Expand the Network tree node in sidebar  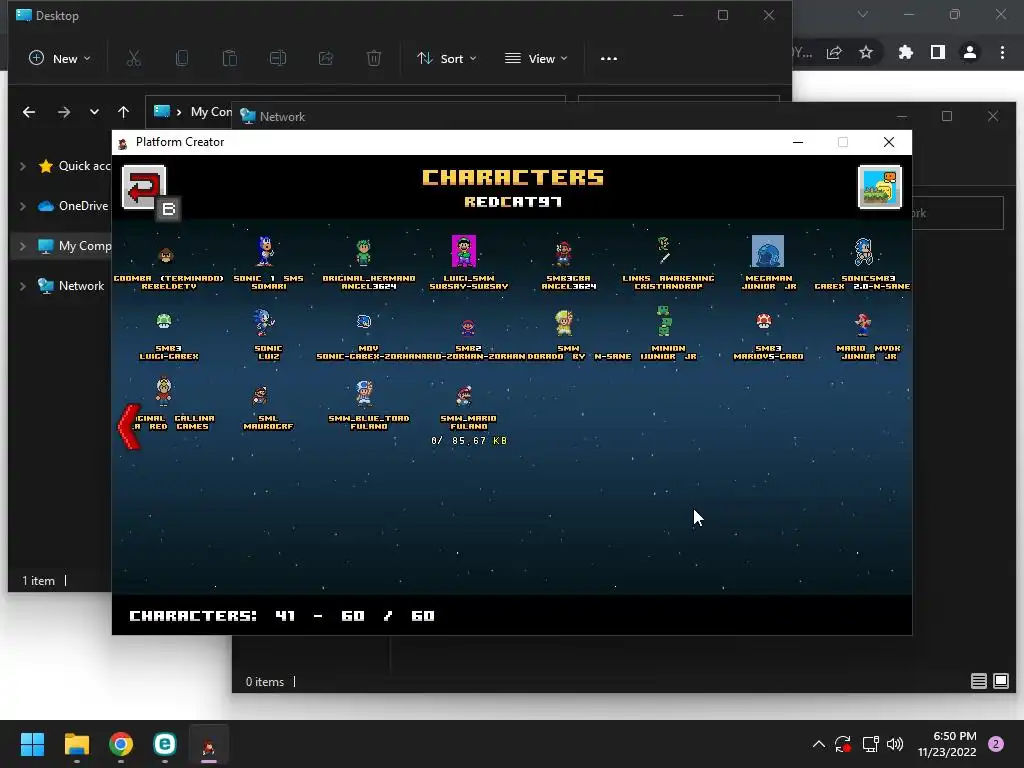23,286
